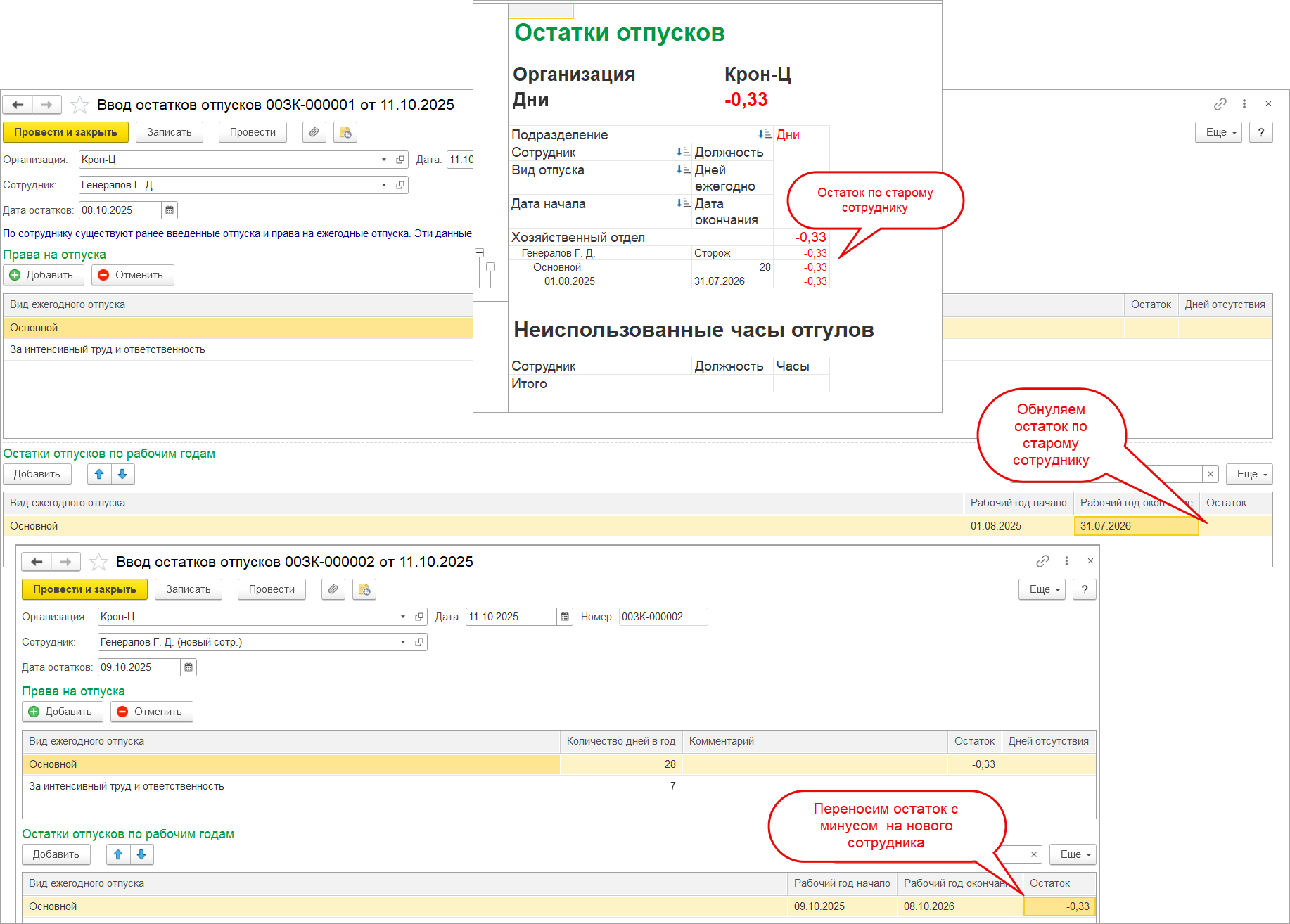Open paperclip attachments in document 003К-000002
The width and height of the screenshot is (1290, 924).
(x=333, y=589)
